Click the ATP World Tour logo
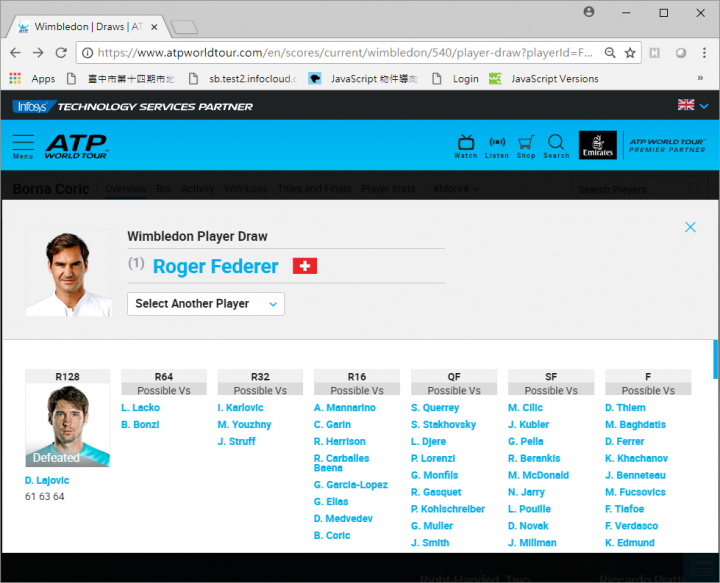This screenshot has width=720, height=583. tap(76, 146)
